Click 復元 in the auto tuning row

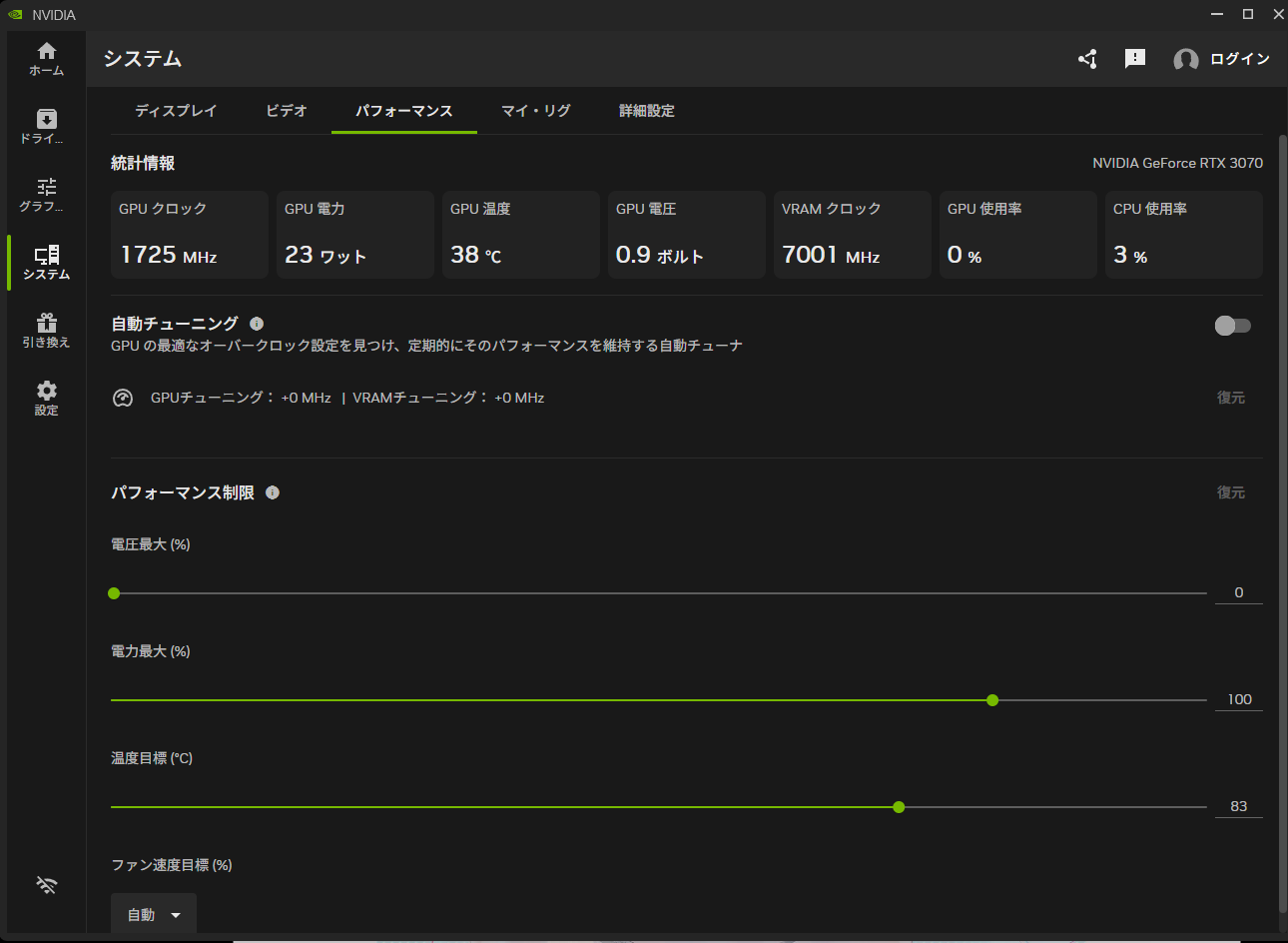click(x=1231, y=398)
